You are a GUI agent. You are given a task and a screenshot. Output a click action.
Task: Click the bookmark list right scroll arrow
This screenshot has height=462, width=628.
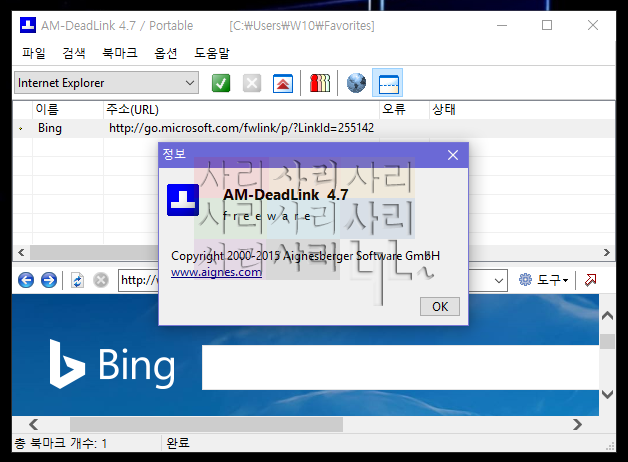pyautogui.click(x=606, y=253)
